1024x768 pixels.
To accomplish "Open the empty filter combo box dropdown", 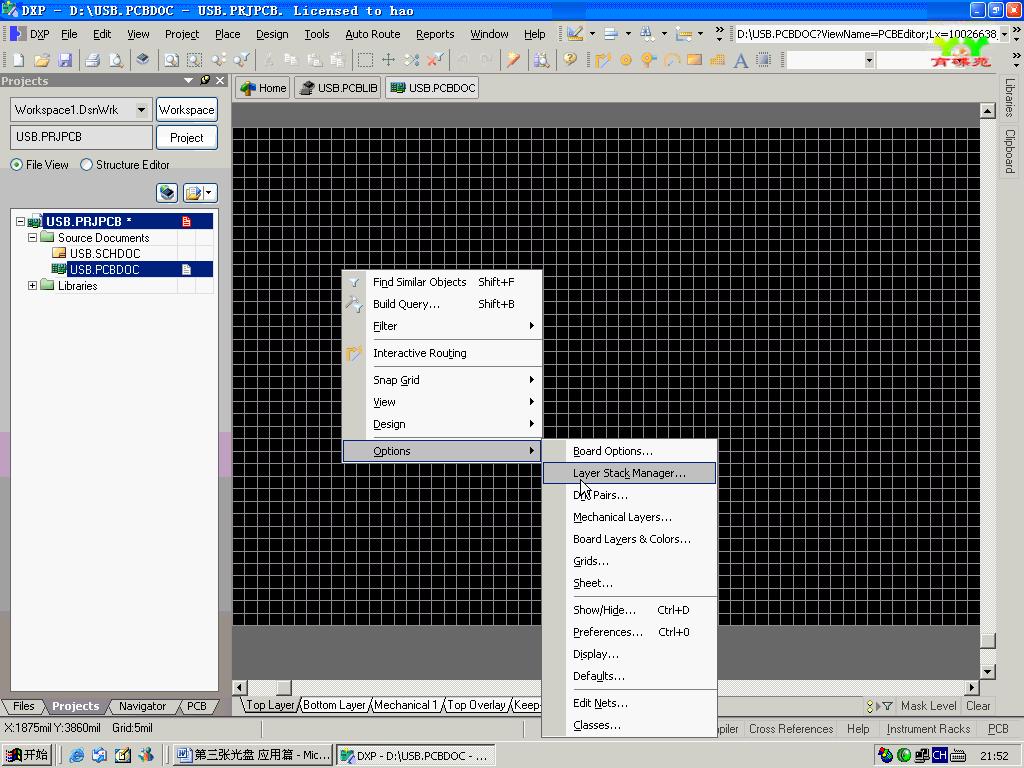I will 869,60.
